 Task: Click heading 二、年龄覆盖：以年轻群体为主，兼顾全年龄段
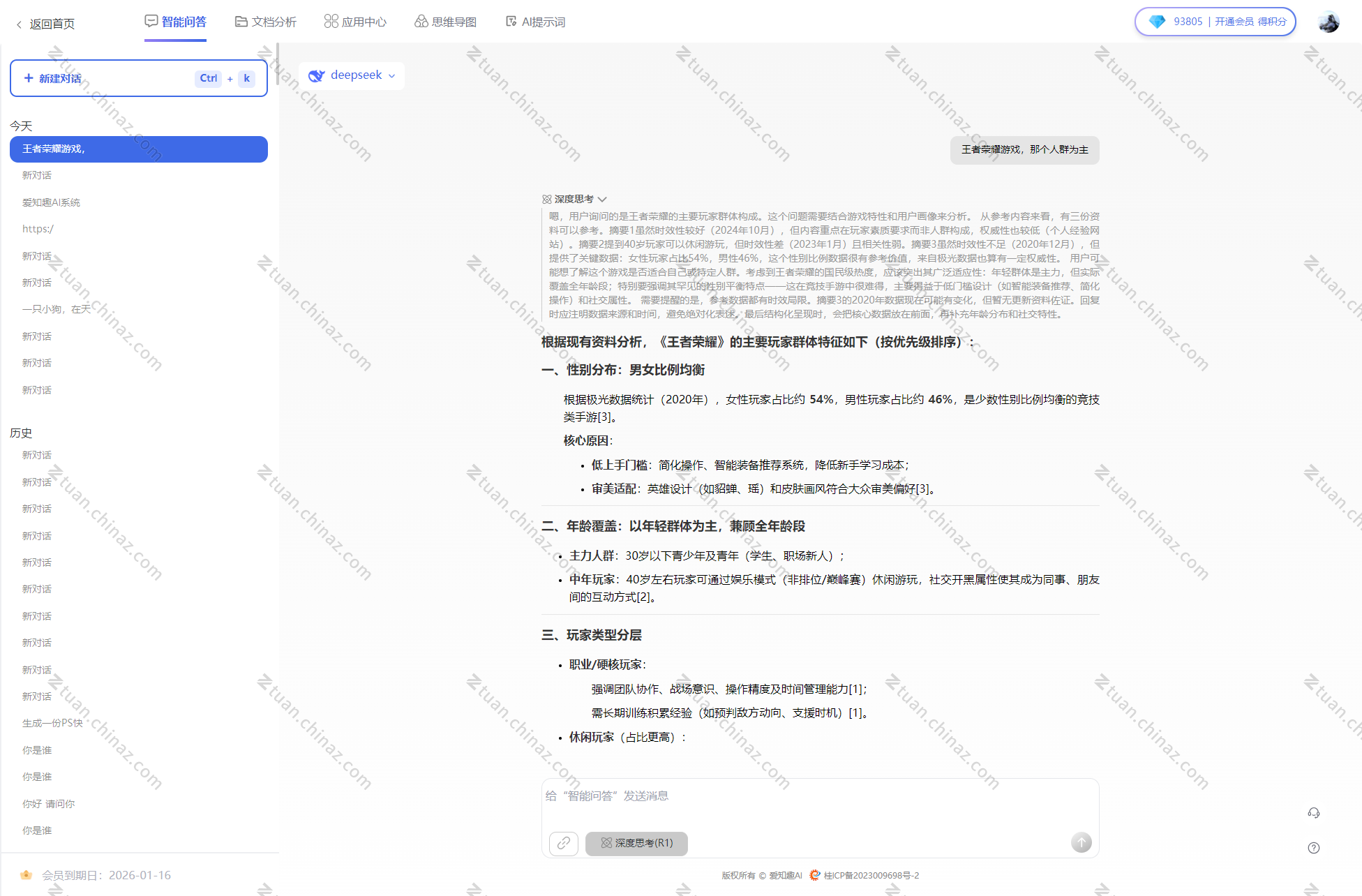tap(673, 526)
